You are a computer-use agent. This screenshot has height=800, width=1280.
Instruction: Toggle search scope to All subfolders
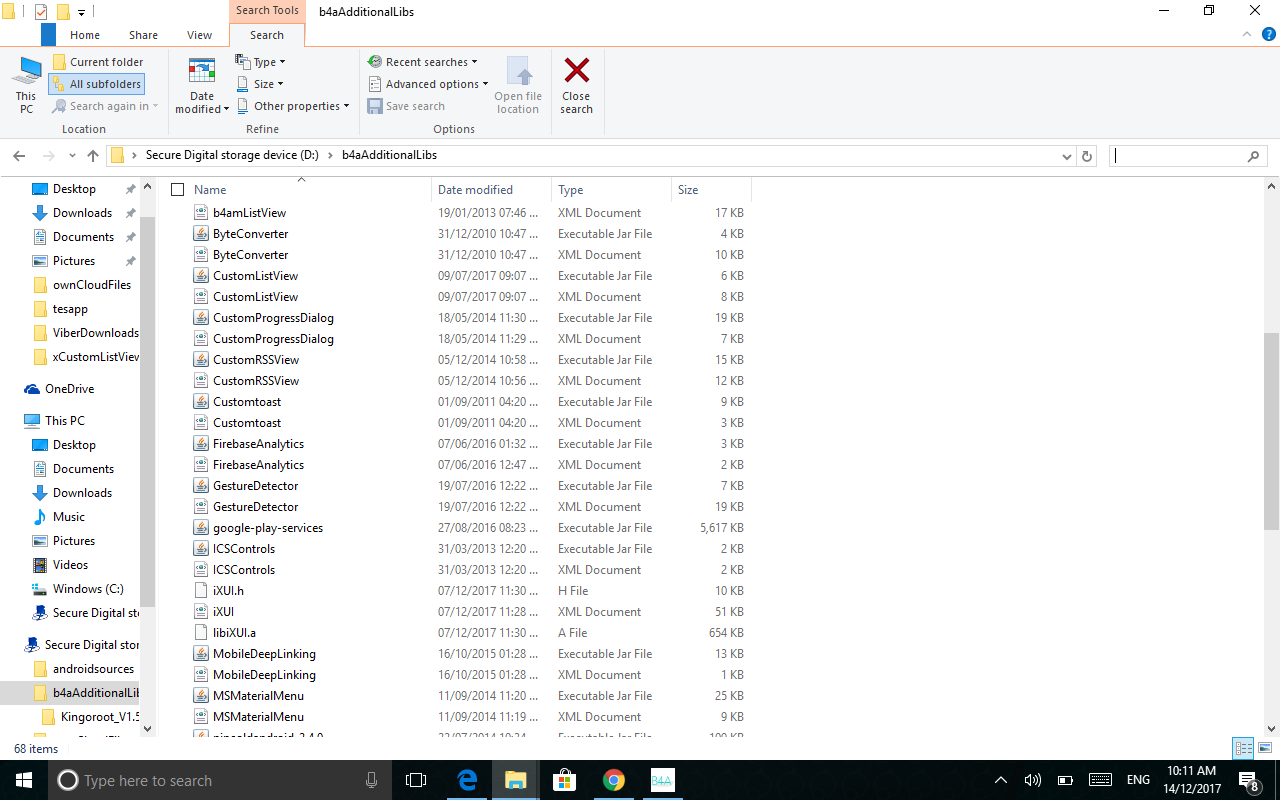point(97,84)
